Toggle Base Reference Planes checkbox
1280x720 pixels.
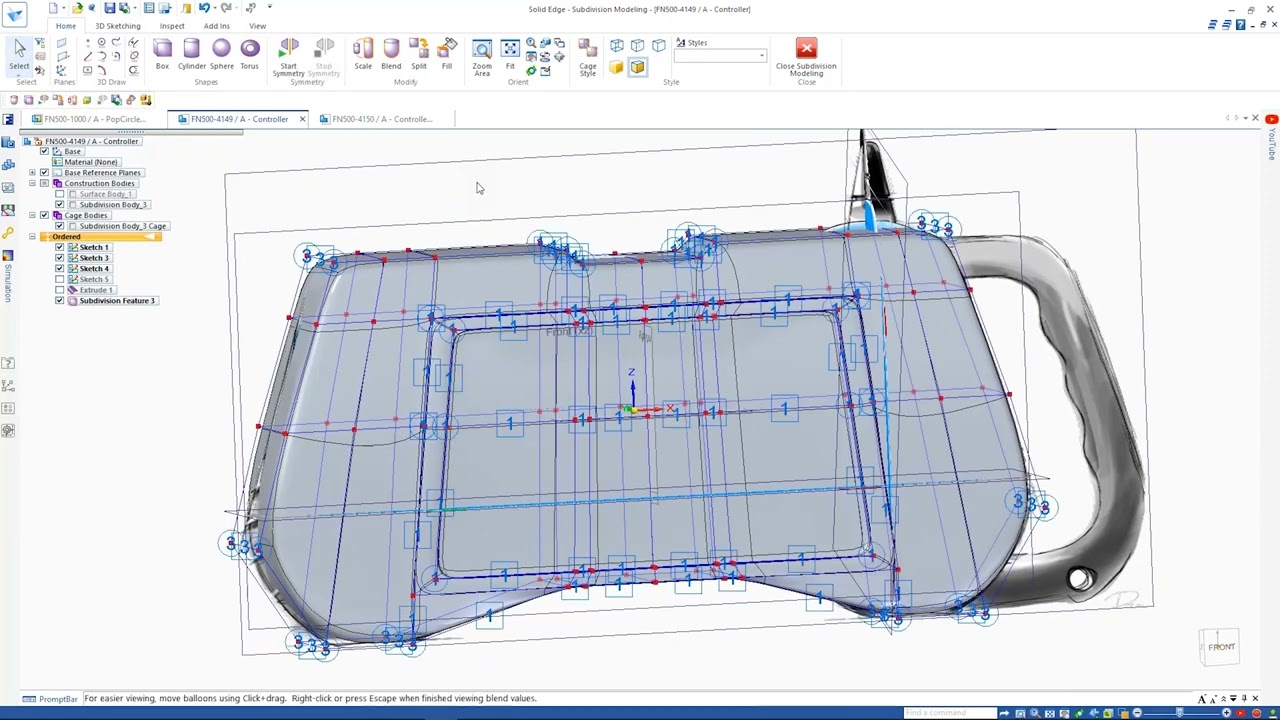pos(44,173)
